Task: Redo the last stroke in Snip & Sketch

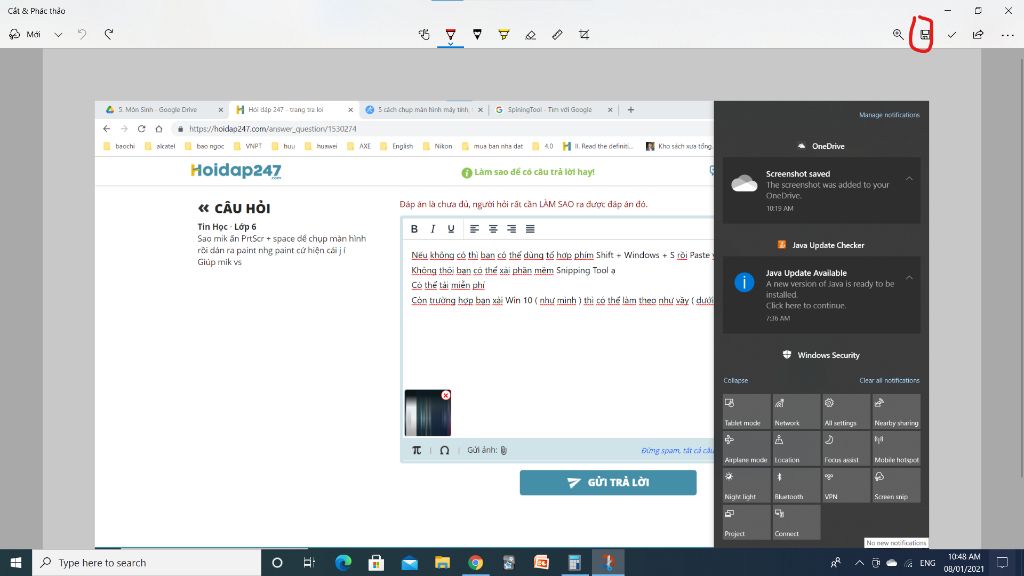Action: pyautogui.click(x=109, y=34)
